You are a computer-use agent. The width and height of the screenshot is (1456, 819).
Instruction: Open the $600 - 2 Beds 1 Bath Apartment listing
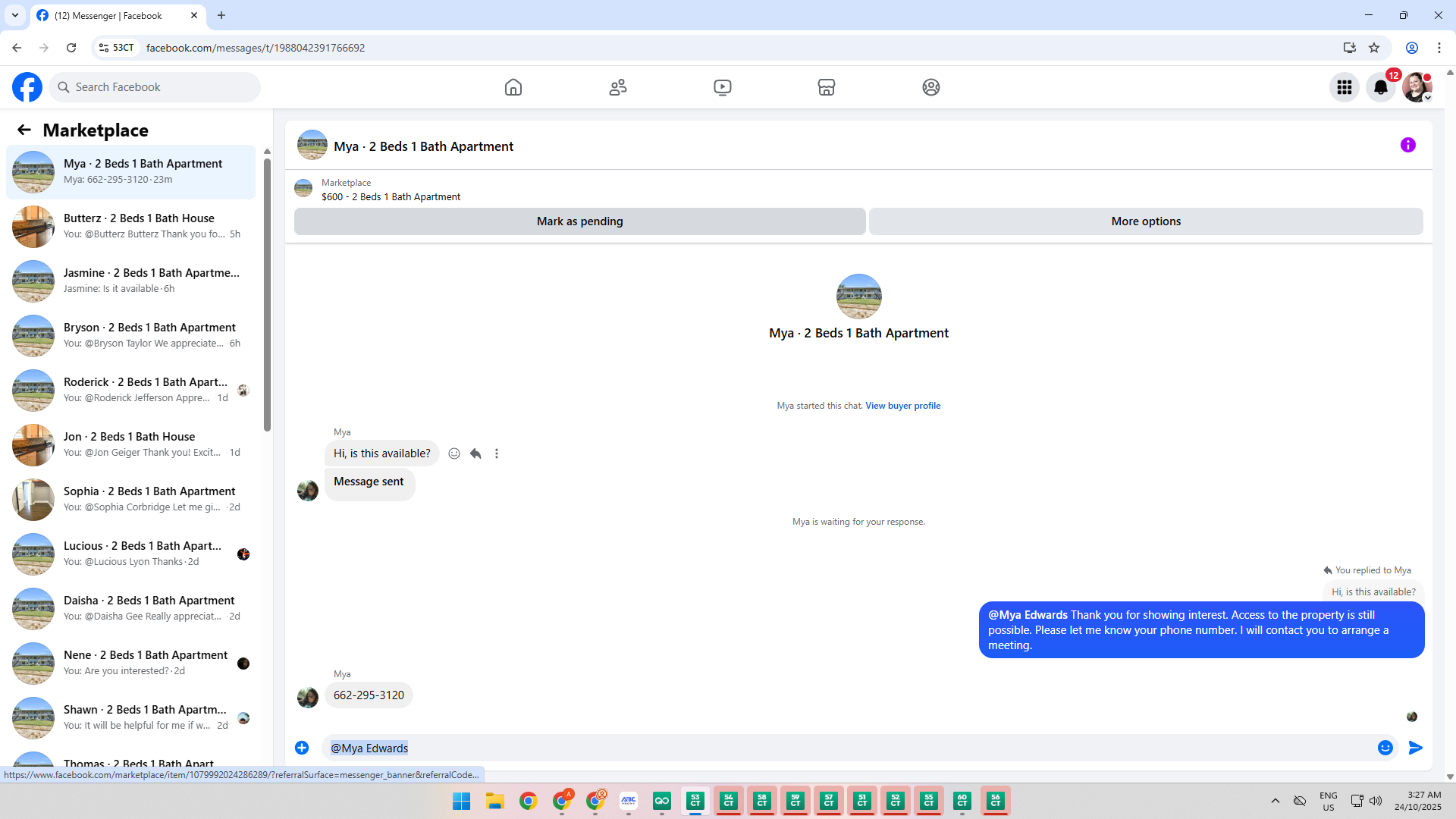pos(391,197)
